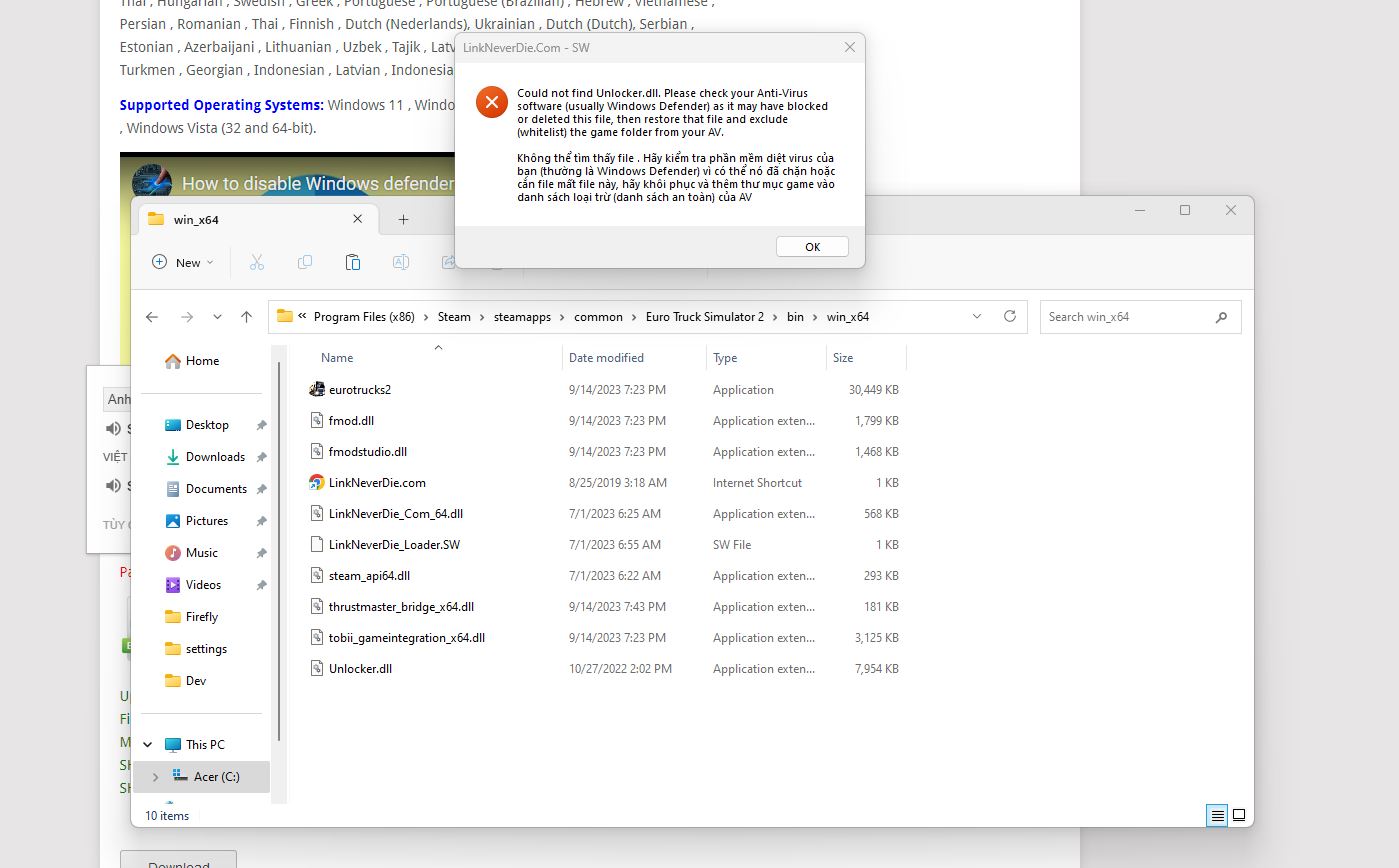Select the eurotrucks2 application file
This screenshot has height=868, width=1399.
(360, 390)
